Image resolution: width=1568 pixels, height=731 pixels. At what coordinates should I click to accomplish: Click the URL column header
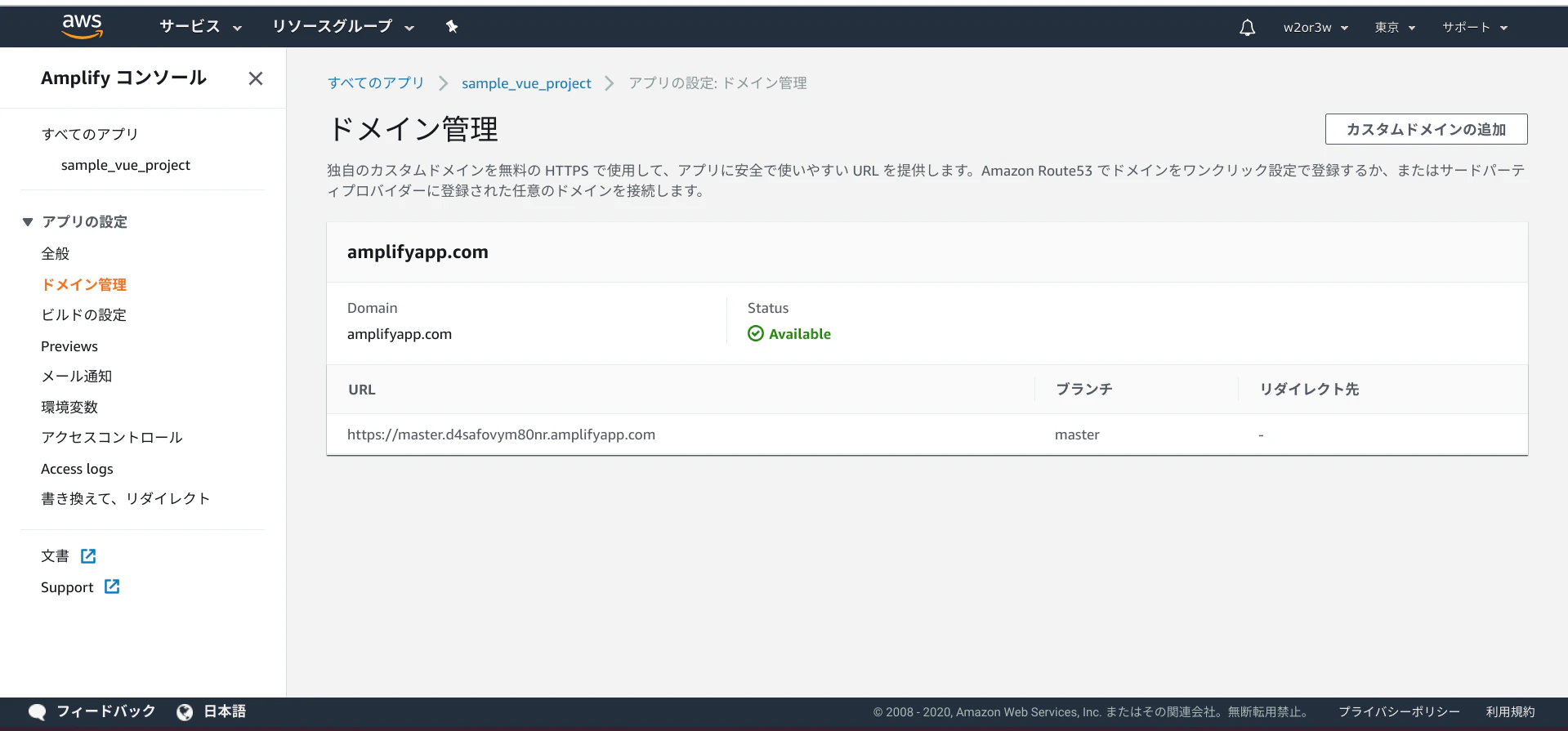(x=362, y=390)
